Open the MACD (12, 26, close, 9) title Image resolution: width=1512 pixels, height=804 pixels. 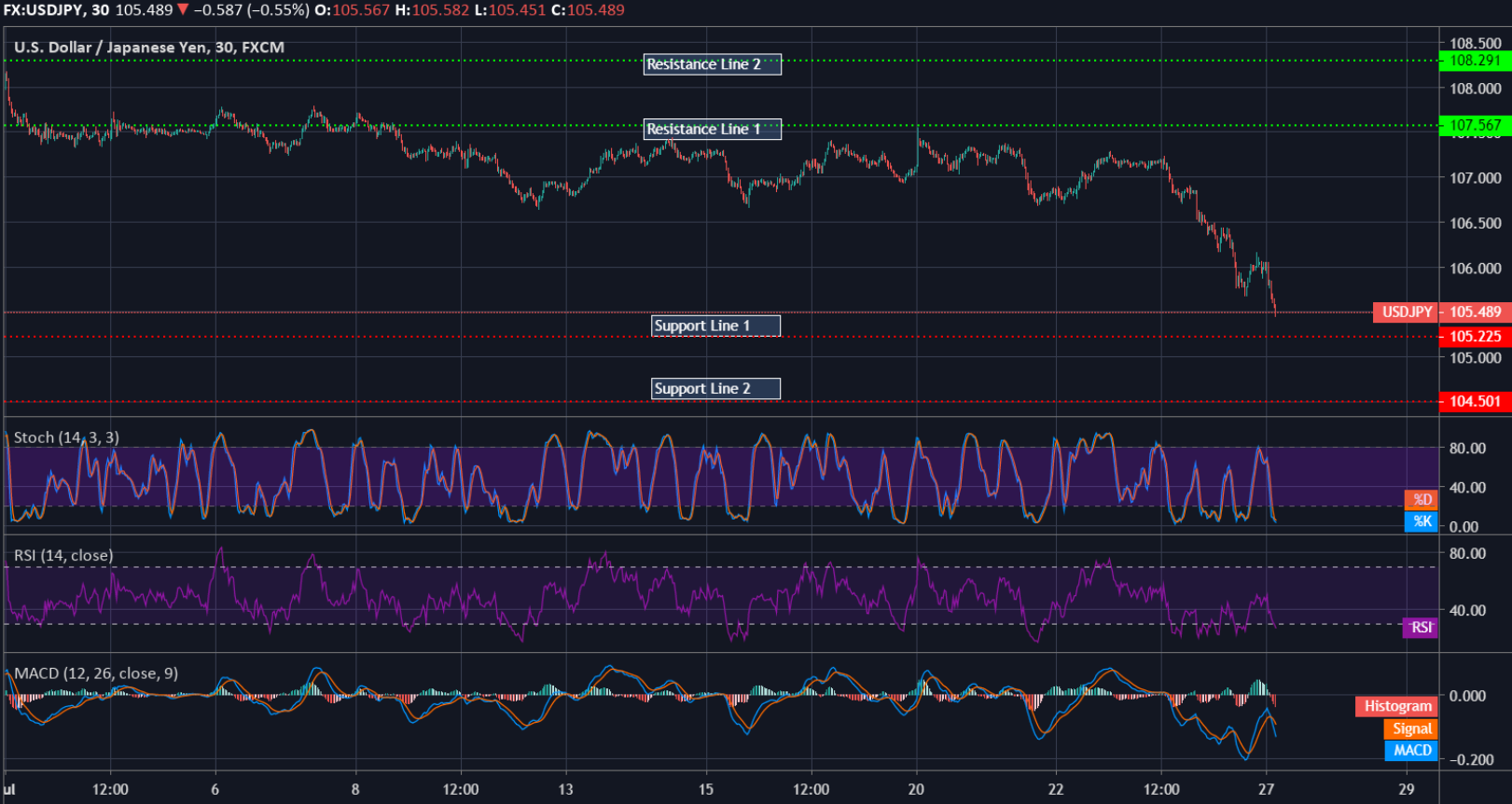[96, 672]
